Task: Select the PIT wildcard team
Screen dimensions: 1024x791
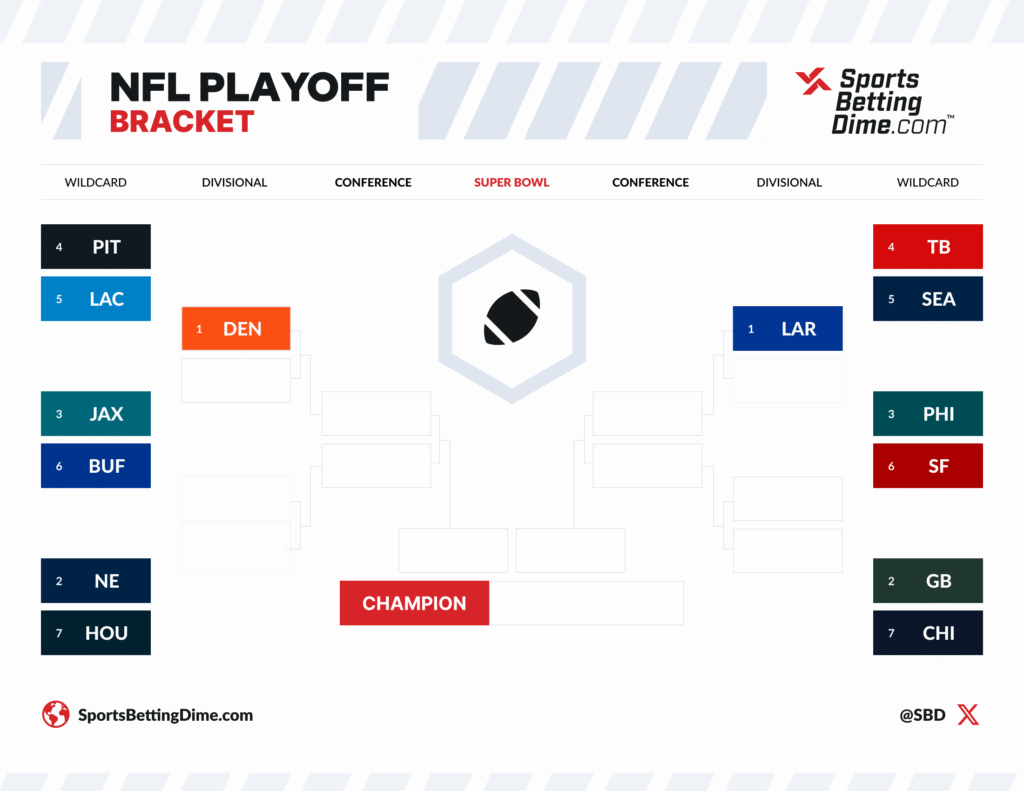Action: click(x=96, y=246)
